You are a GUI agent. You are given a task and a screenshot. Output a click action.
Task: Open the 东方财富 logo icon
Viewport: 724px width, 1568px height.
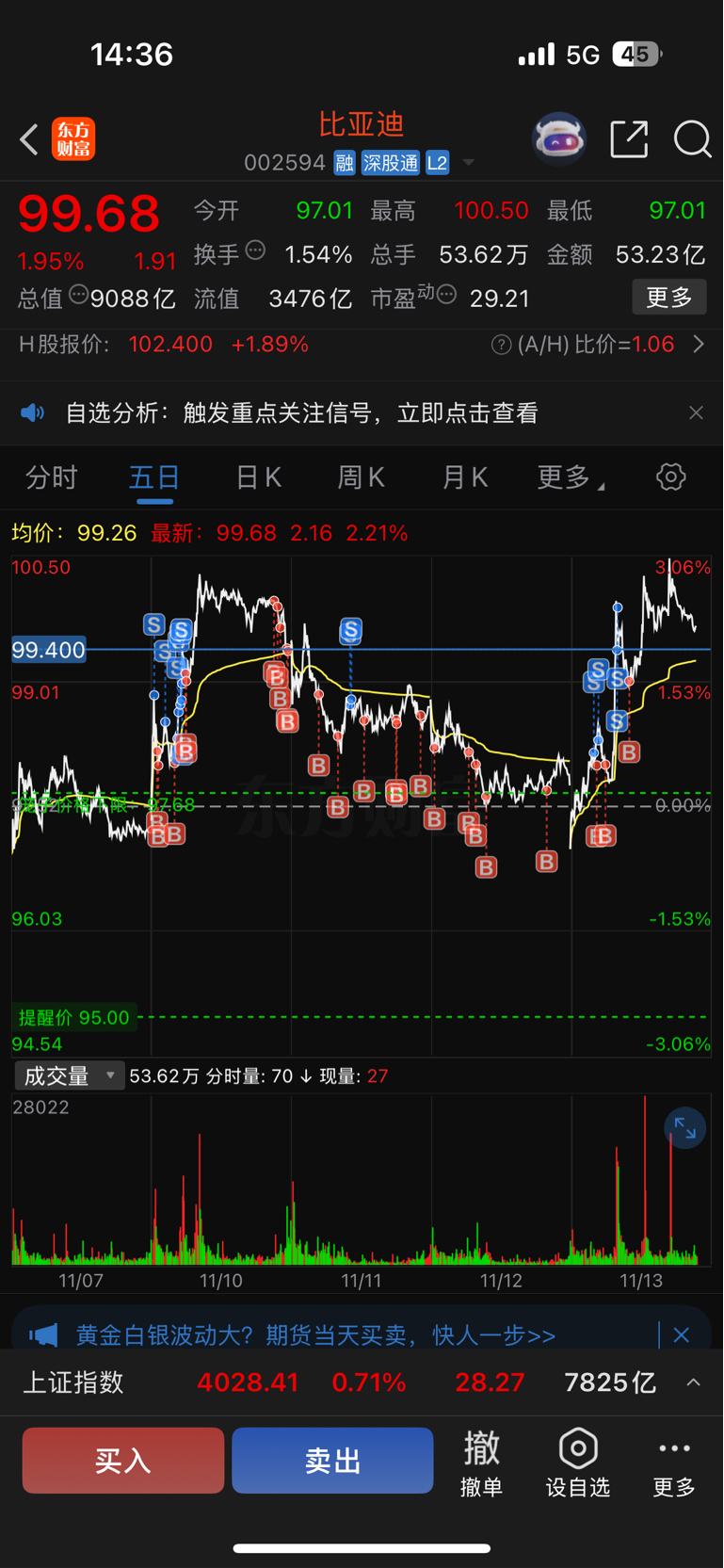73,139
